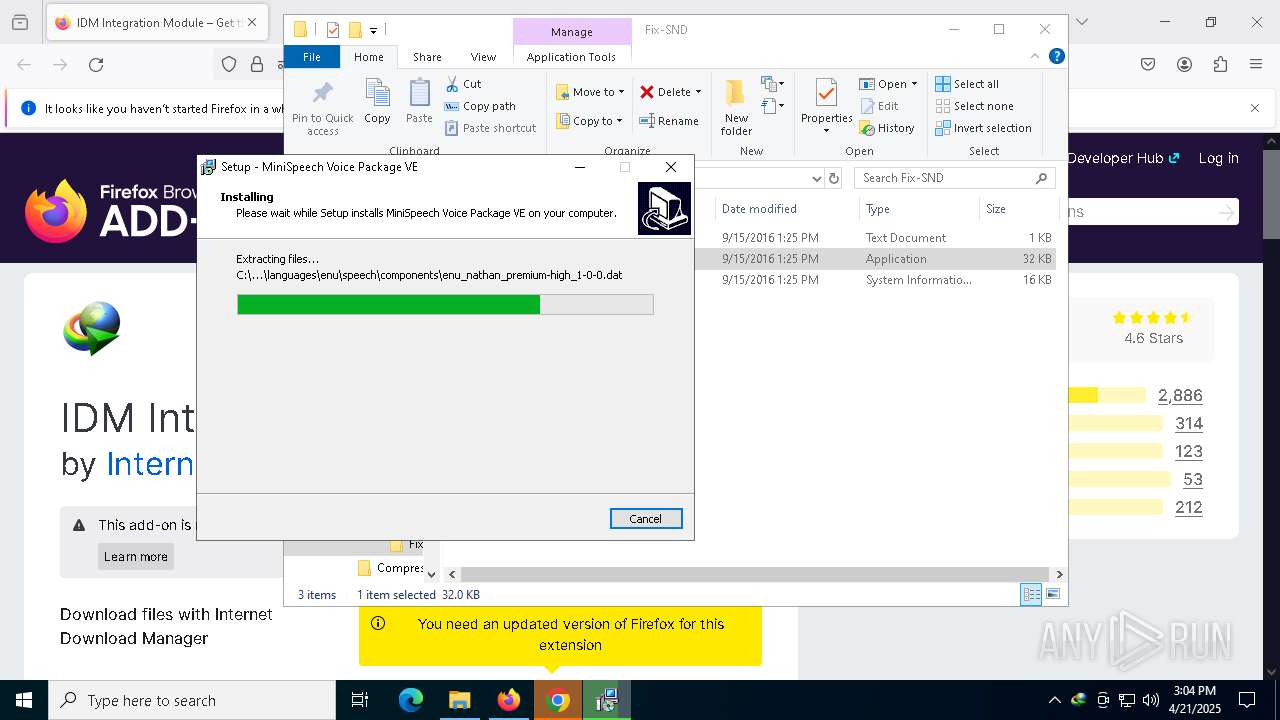
Task: Open Chrome from the taskbar
Action: [x=559, y=700]
